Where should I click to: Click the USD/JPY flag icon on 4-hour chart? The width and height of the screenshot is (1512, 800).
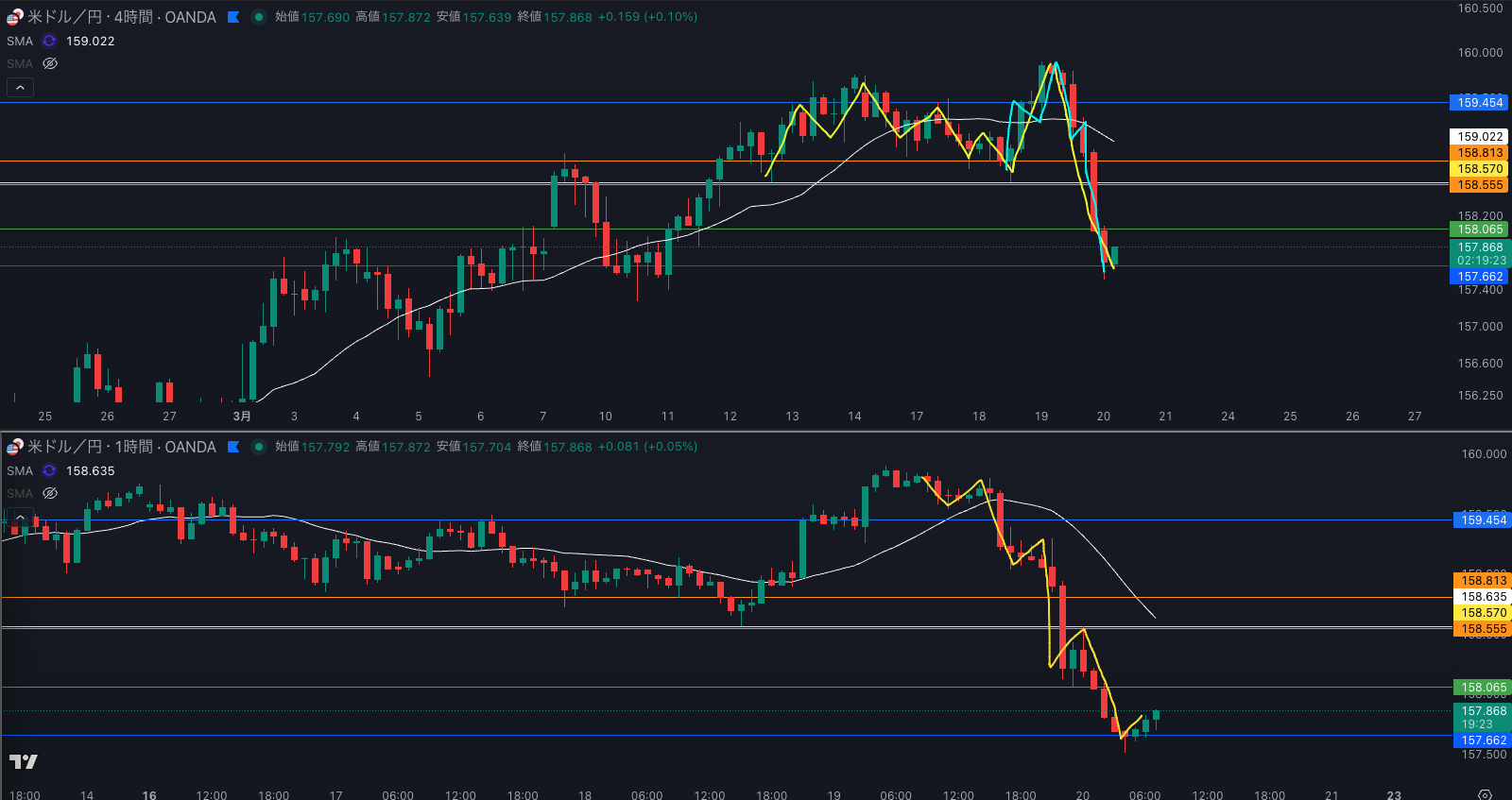click(14, 17)
